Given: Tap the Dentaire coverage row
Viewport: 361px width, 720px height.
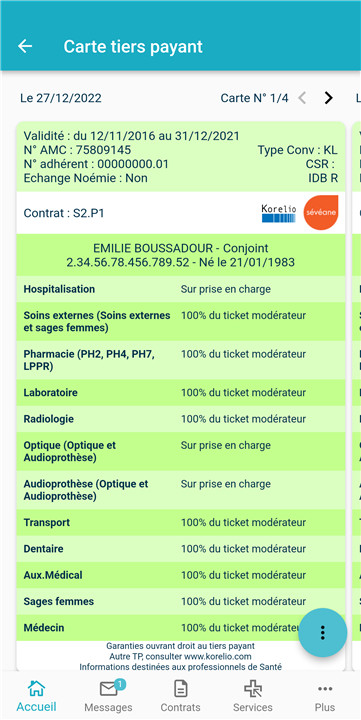Looking at the screenshot, I should coord(180,549).
